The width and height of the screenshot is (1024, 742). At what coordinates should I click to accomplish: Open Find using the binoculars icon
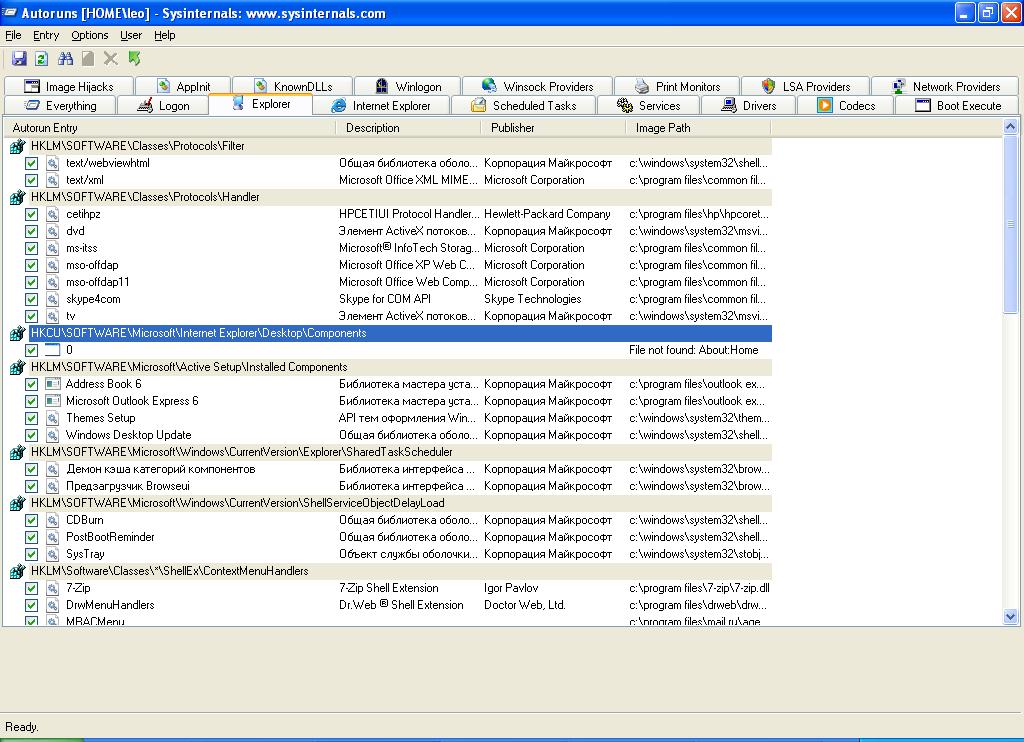point(65,59)
